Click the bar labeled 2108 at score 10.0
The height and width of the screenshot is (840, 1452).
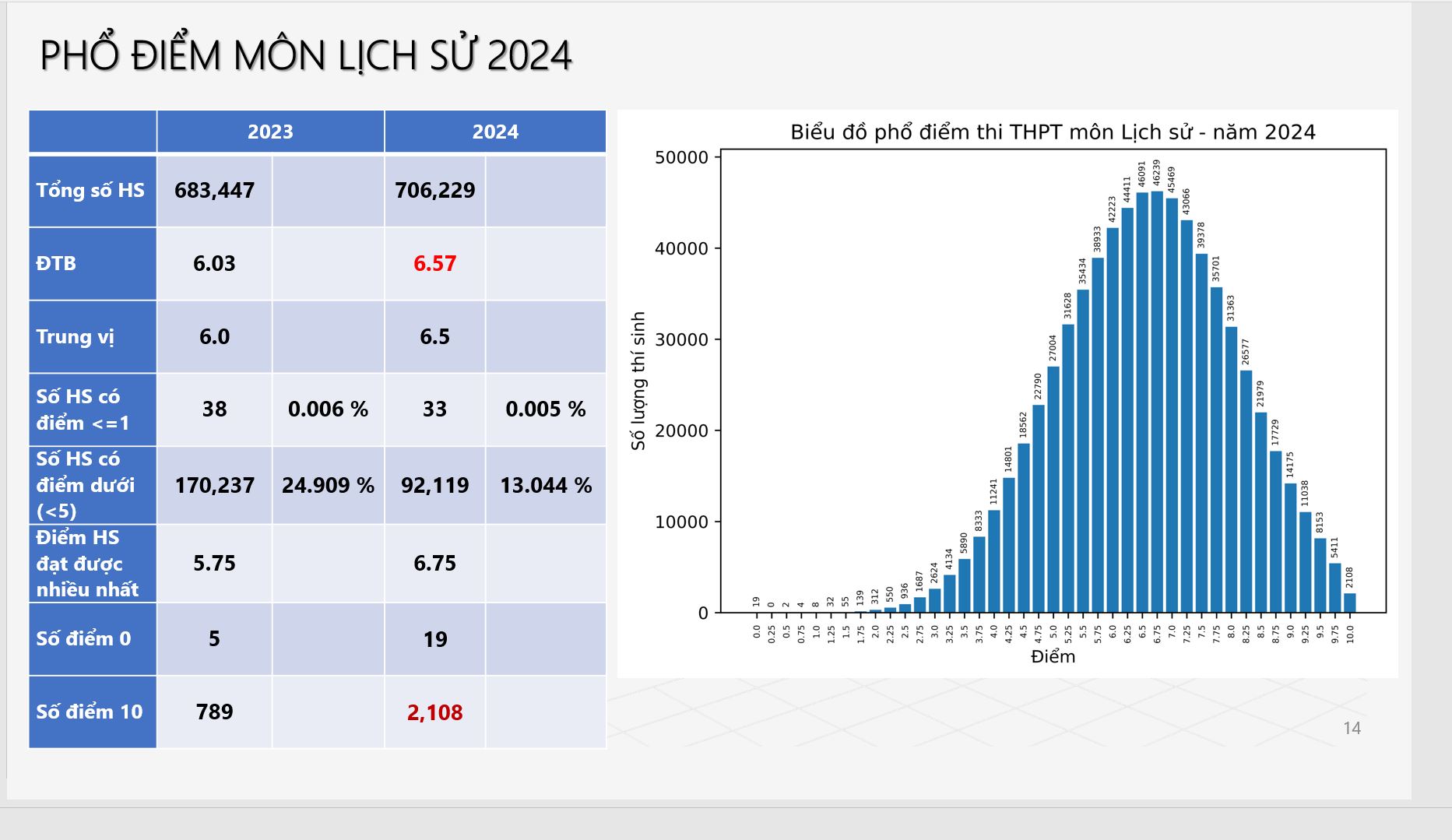click(x=1349, y=603)
